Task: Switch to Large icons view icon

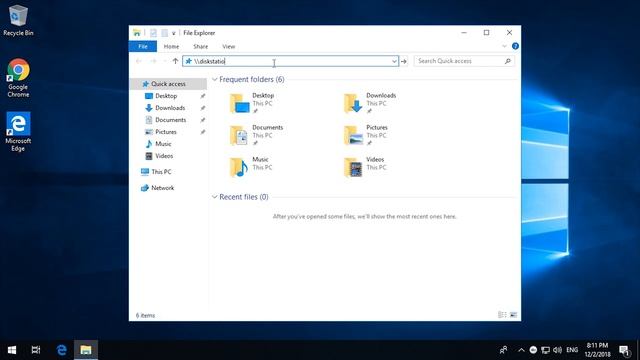Action: point(513,315)
